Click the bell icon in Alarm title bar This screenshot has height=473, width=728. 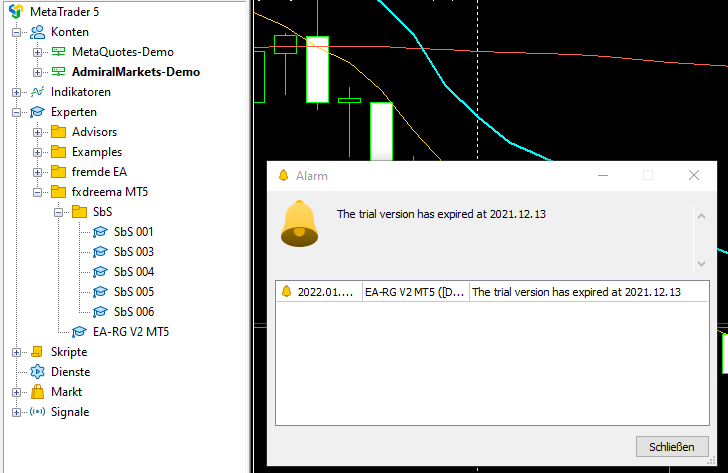[283, 175]
